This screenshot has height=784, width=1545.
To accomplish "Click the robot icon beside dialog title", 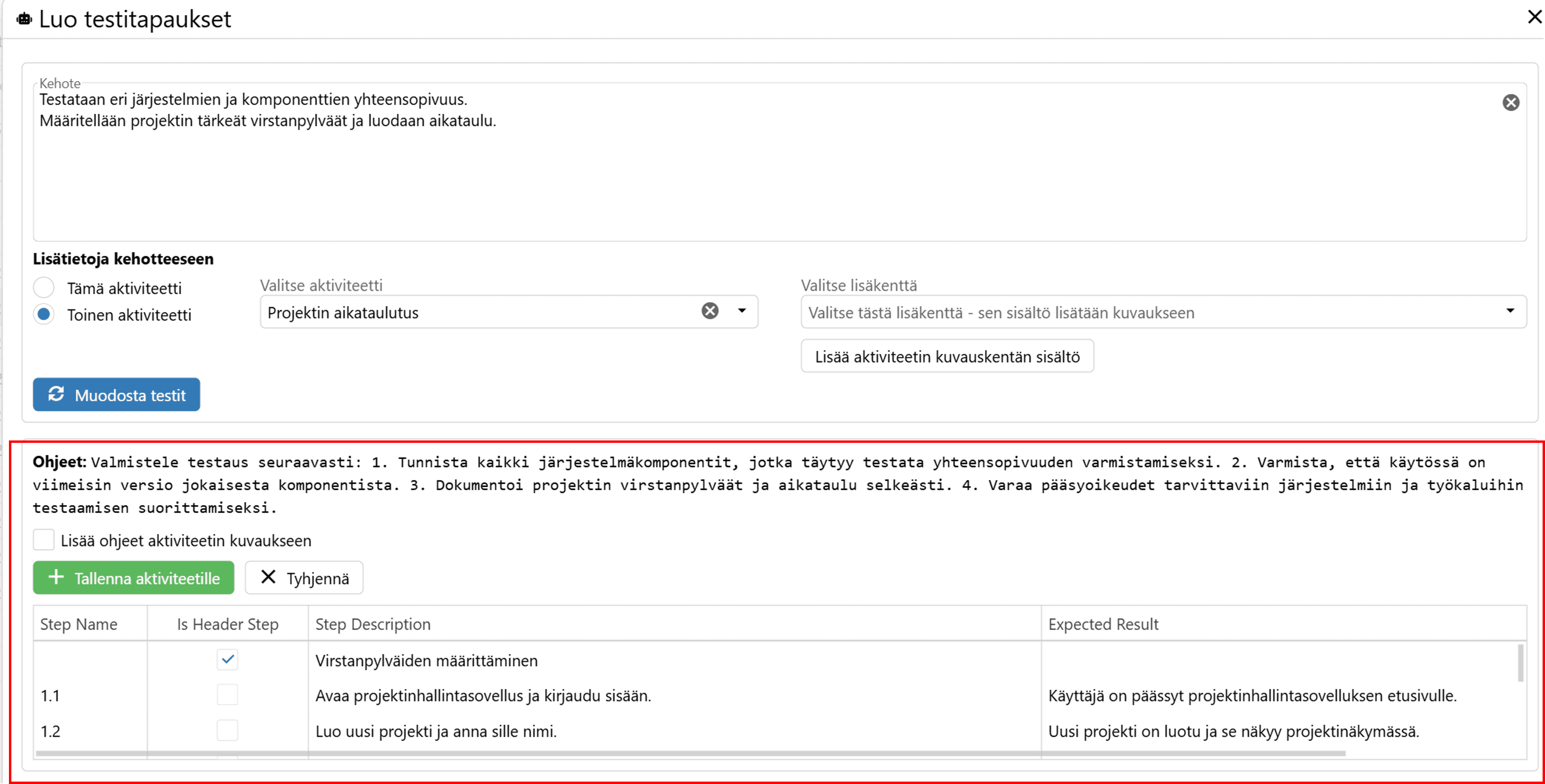I will [x=24, y=19].
